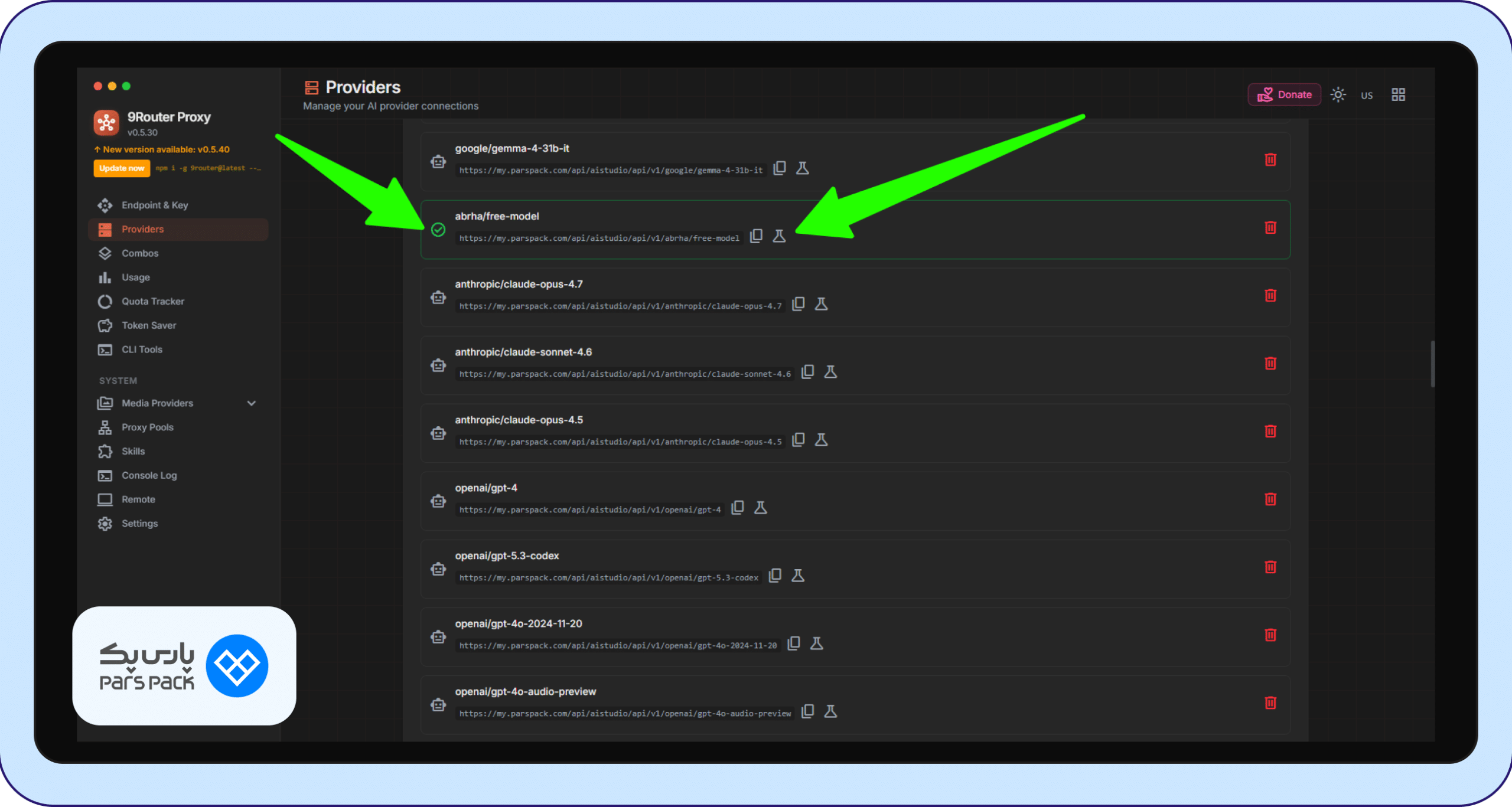The width and height of the screenshot is (1512, 807).
Task: Click the vertical scrollbar thumb at window edge
Action: 1433,364
